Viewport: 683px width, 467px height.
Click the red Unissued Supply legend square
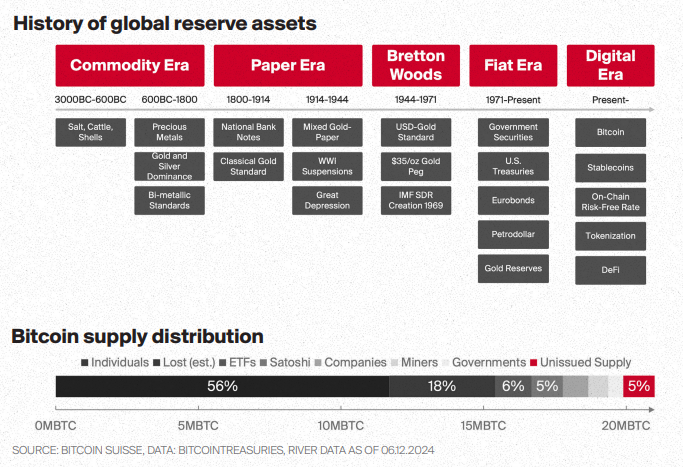[x=535, y=362]
